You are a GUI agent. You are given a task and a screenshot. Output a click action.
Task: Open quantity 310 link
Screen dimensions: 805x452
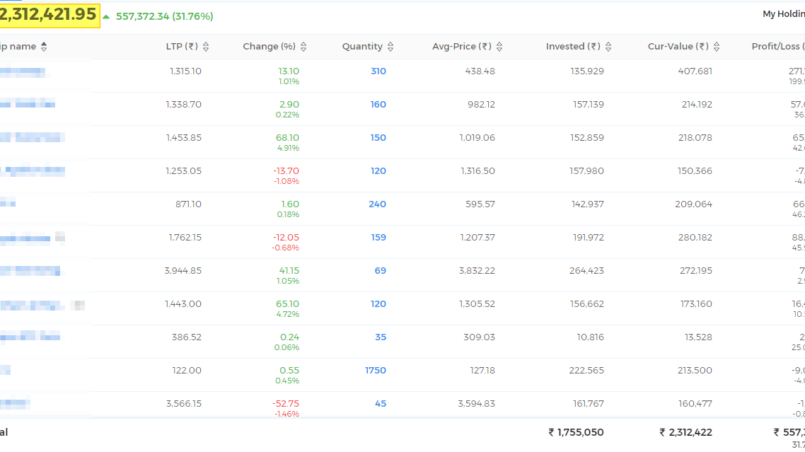378,71
